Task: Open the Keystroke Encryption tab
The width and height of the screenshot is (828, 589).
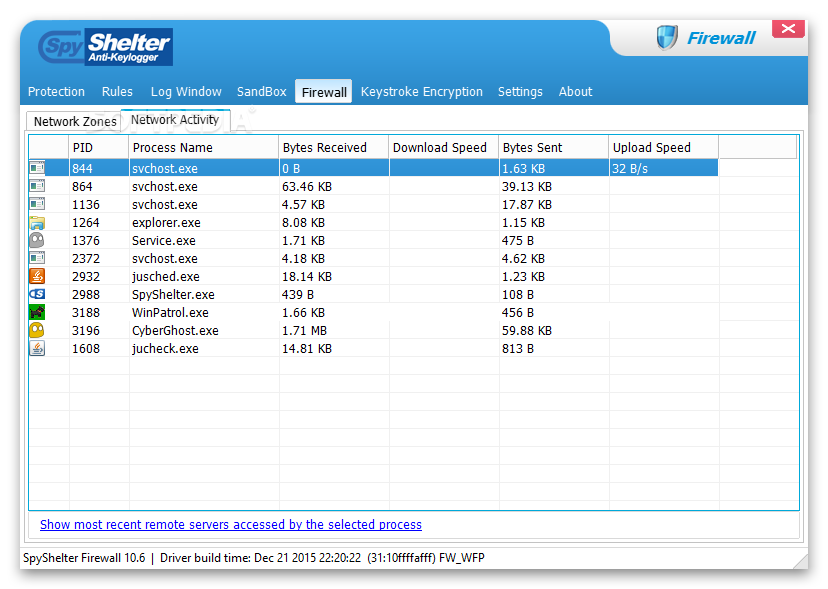Action: 421,91
